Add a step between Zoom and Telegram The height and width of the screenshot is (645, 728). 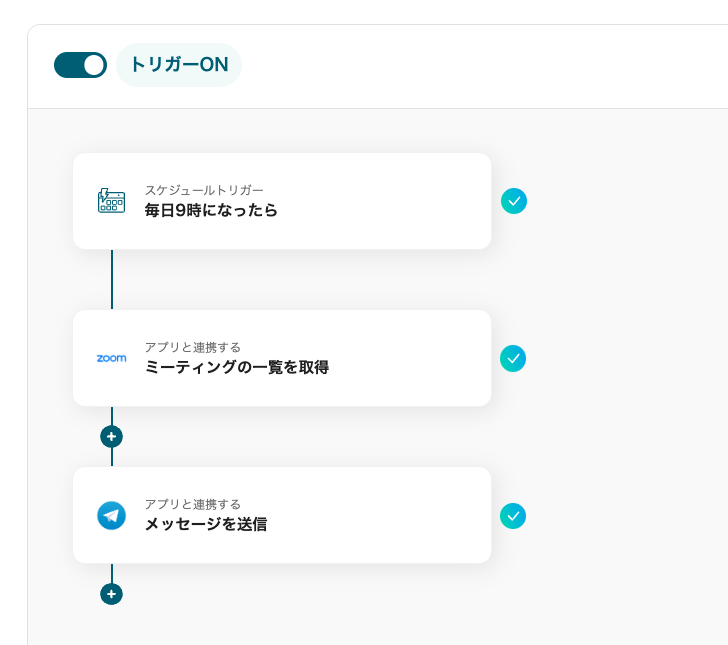111,437
